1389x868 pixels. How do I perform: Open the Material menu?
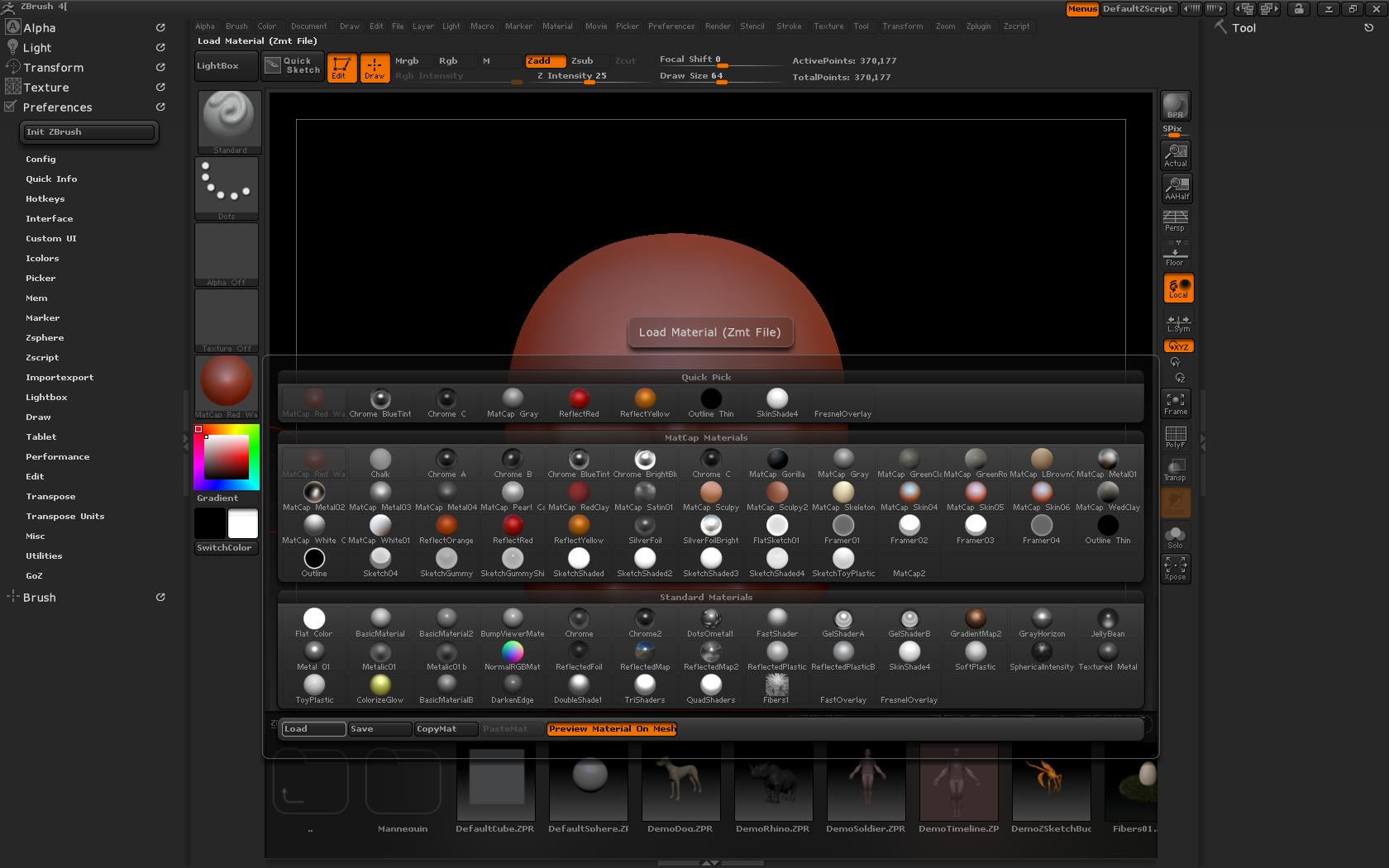click(557, 26)
